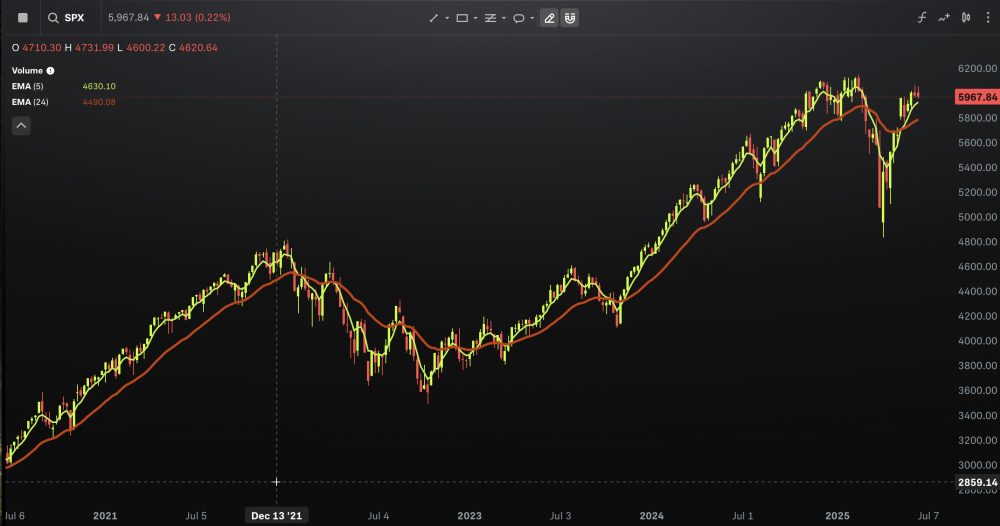Click the 2023 label on time axis

469,516
